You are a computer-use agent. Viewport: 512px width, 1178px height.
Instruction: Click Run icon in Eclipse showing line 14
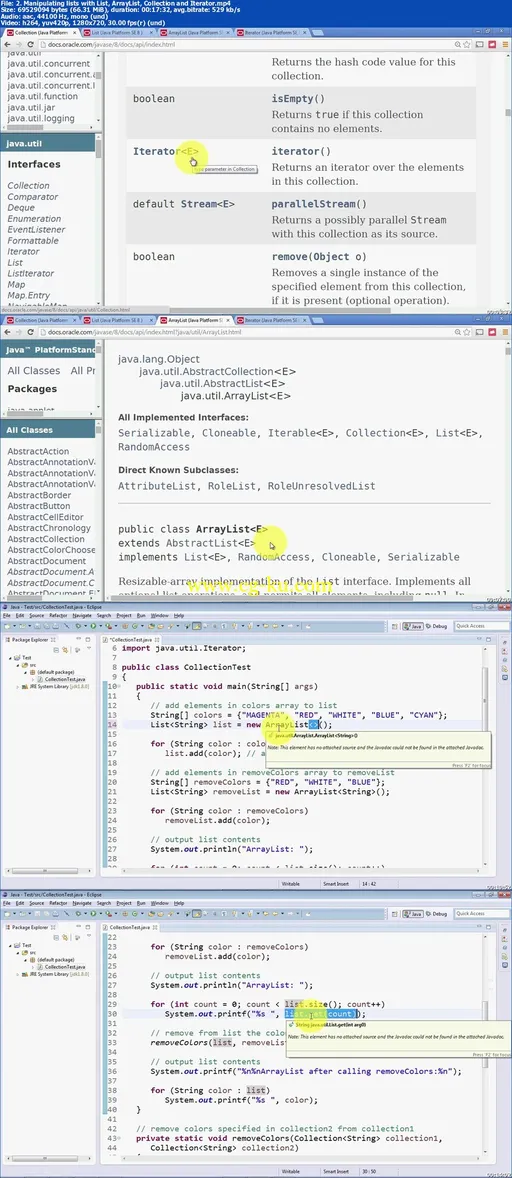93,625
